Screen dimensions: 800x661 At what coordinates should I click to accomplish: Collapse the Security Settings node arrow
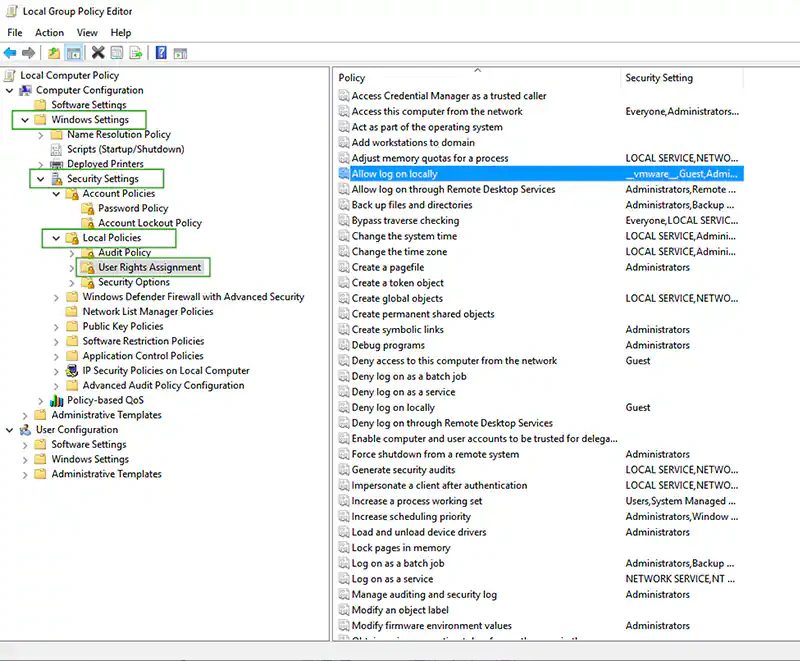coord(41,179)
